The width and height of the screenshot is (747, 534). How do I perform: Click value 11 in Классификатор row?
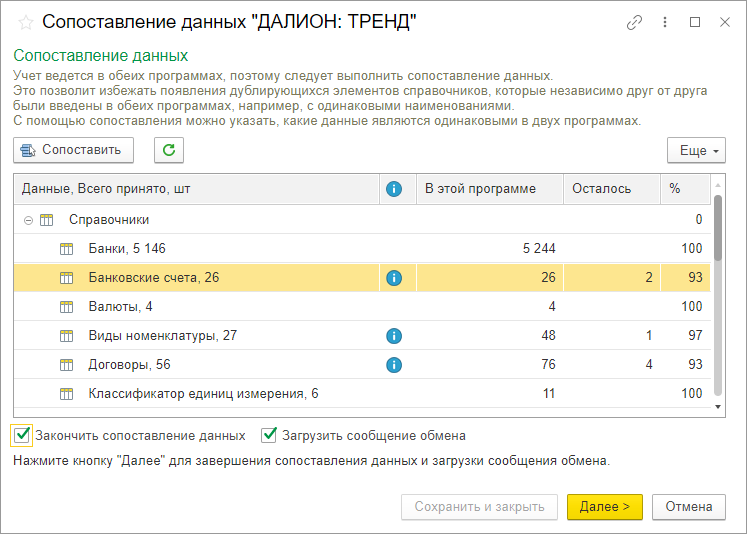(549, 394)
